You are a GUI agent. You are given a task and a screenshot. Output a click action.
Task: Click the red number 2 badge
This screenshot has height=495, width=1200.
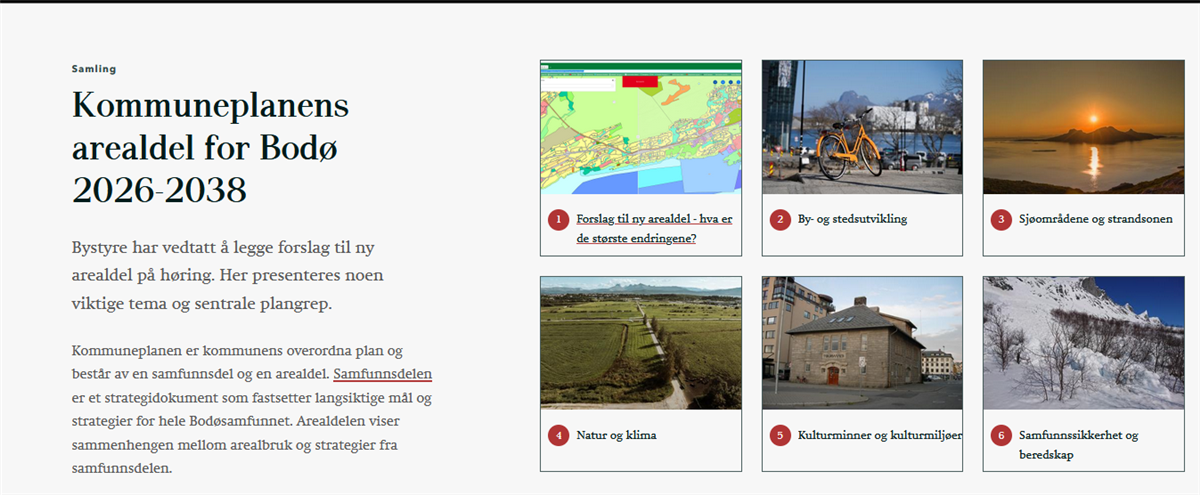pos(780,219)
